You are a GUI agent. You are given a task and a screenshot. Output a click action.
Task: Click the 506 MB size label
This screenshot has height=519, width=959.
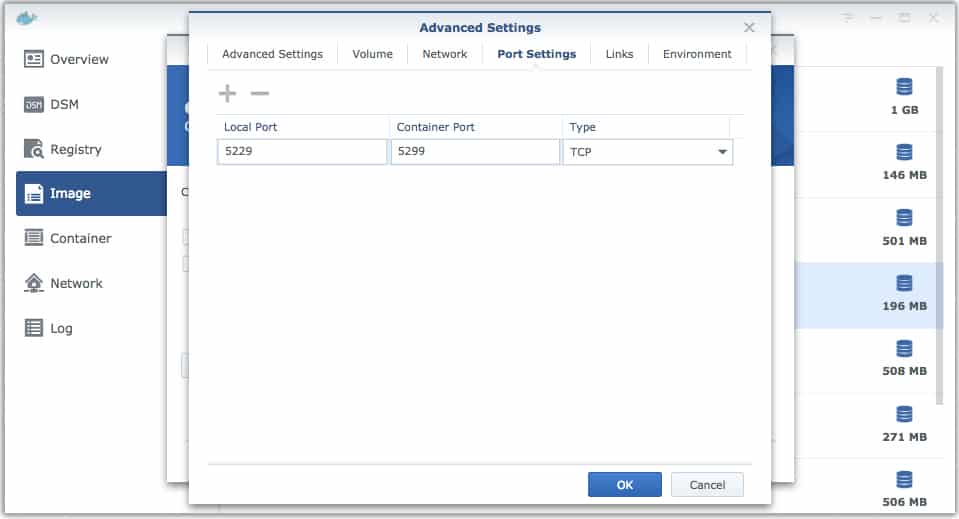coord(905,502)
